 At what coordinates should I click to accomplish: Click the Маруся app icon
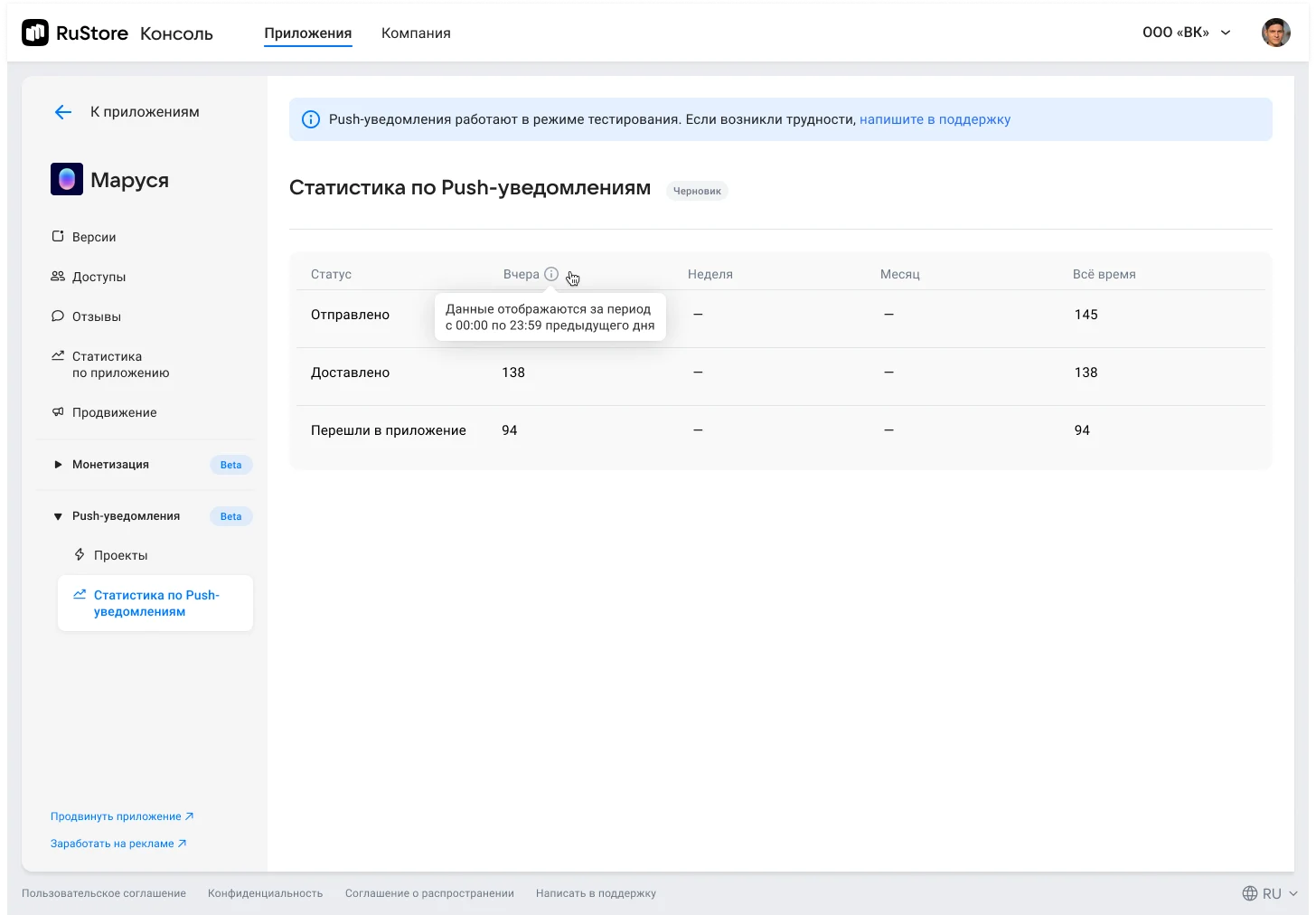tap(67, 179)
